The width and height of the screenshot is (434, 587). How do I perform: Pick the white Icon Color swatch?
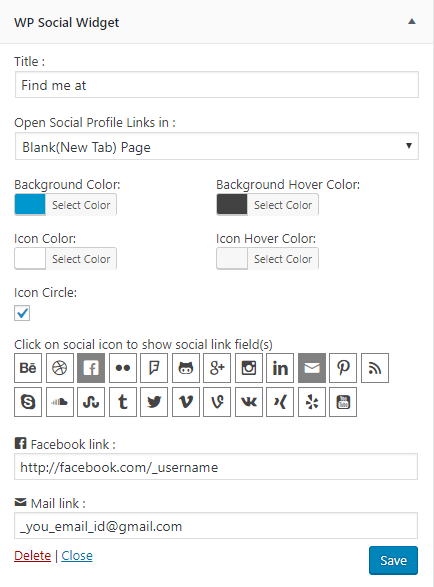[x=30, y=259]
